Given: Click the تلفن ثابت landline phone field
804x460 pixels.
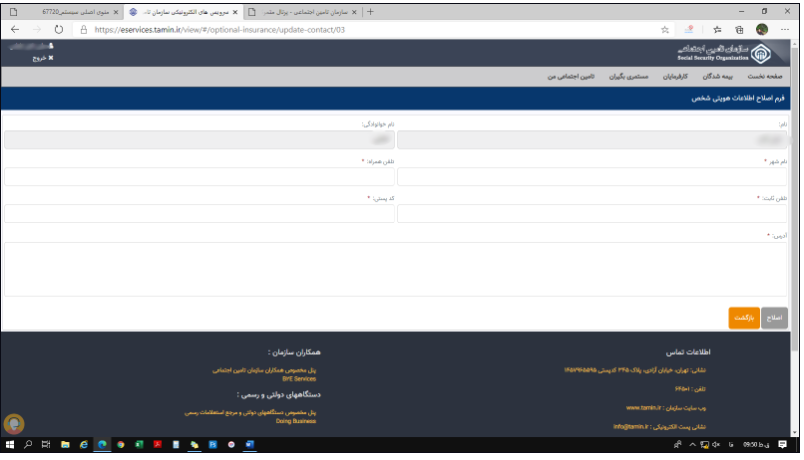Looking at the screenshot, I should (x=592, y=213).
